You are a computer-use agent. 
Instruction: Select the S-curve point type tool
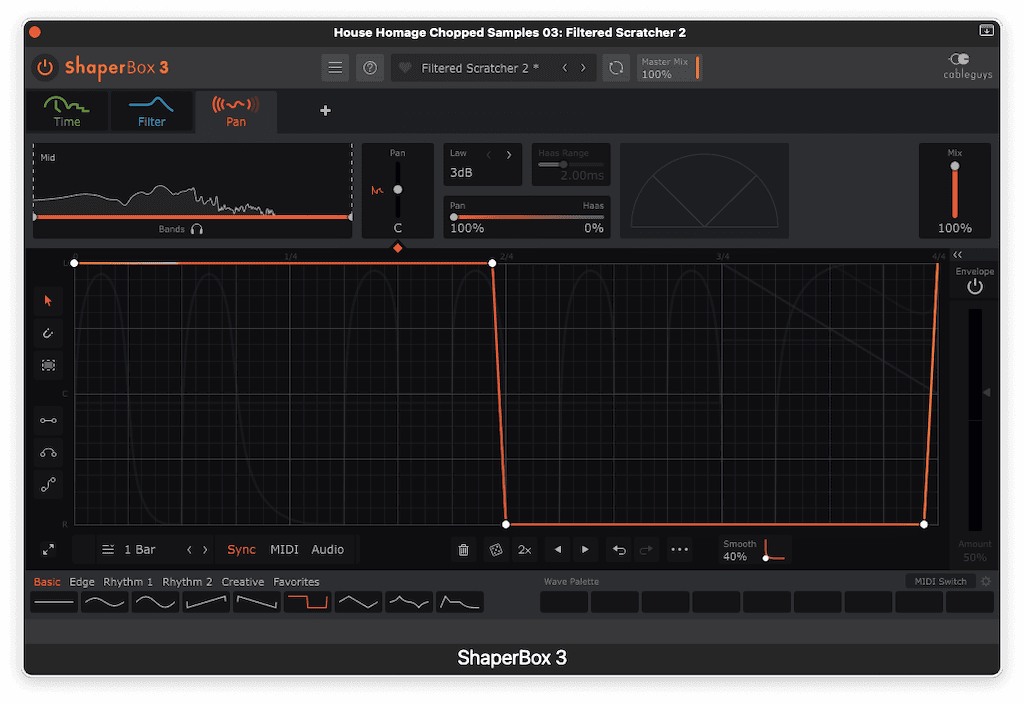tap(47, 484)
